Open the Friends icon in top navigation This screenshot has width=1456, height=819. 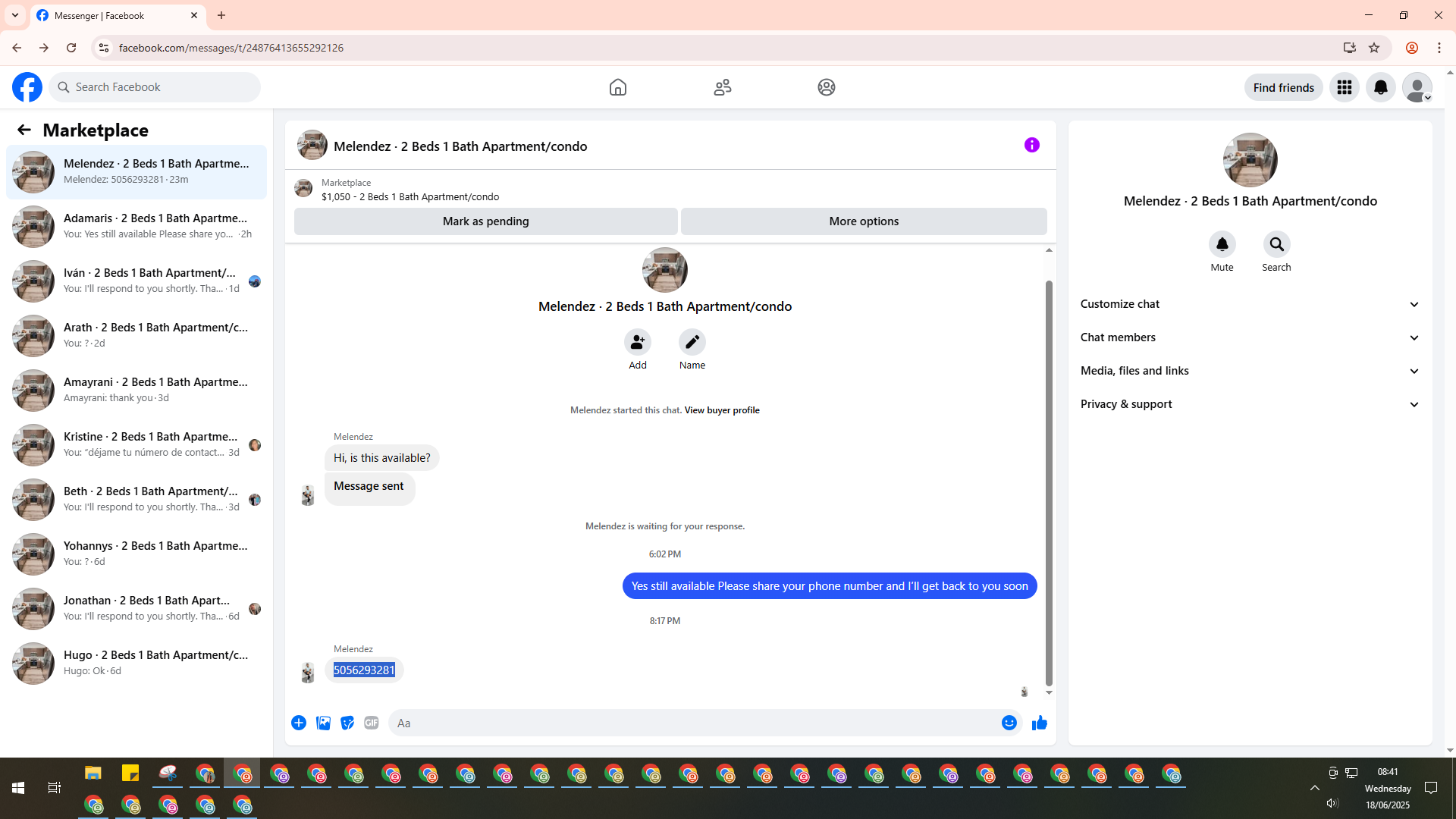723,87
